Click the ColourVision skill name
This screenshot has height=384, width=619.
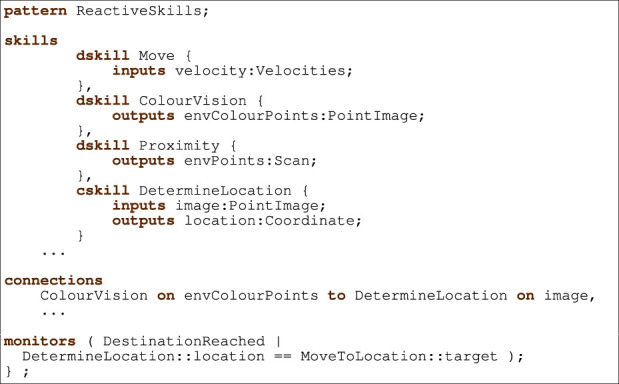[x=193, y=101]
